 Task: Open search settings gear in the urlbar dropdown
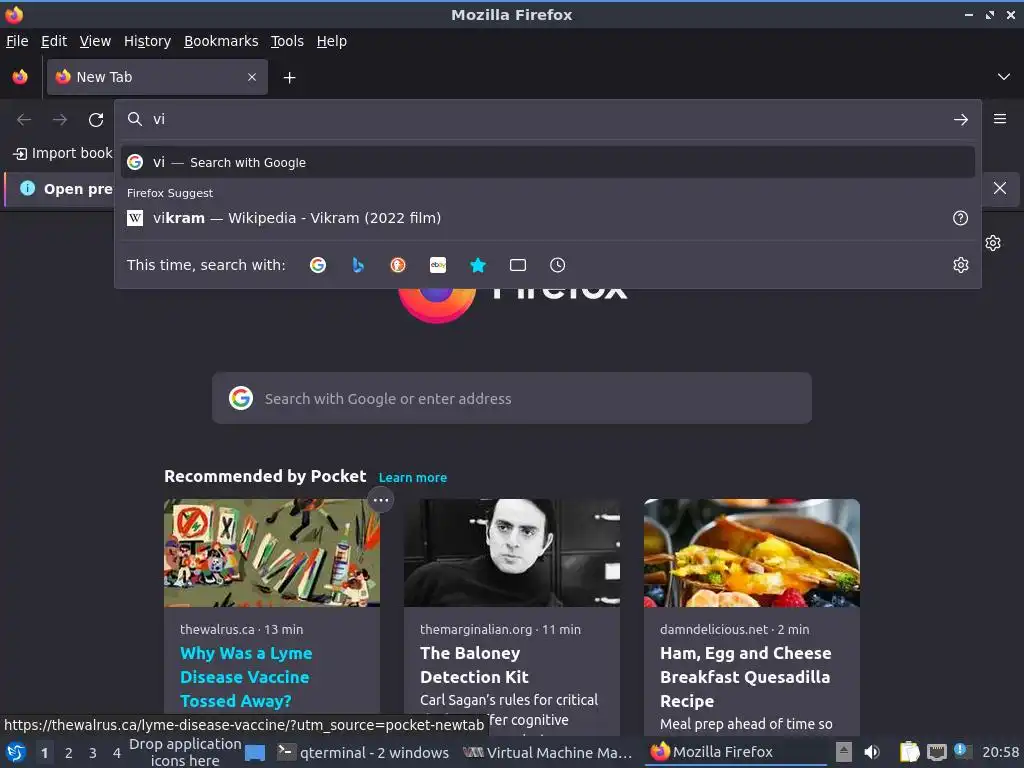point(960,265)
